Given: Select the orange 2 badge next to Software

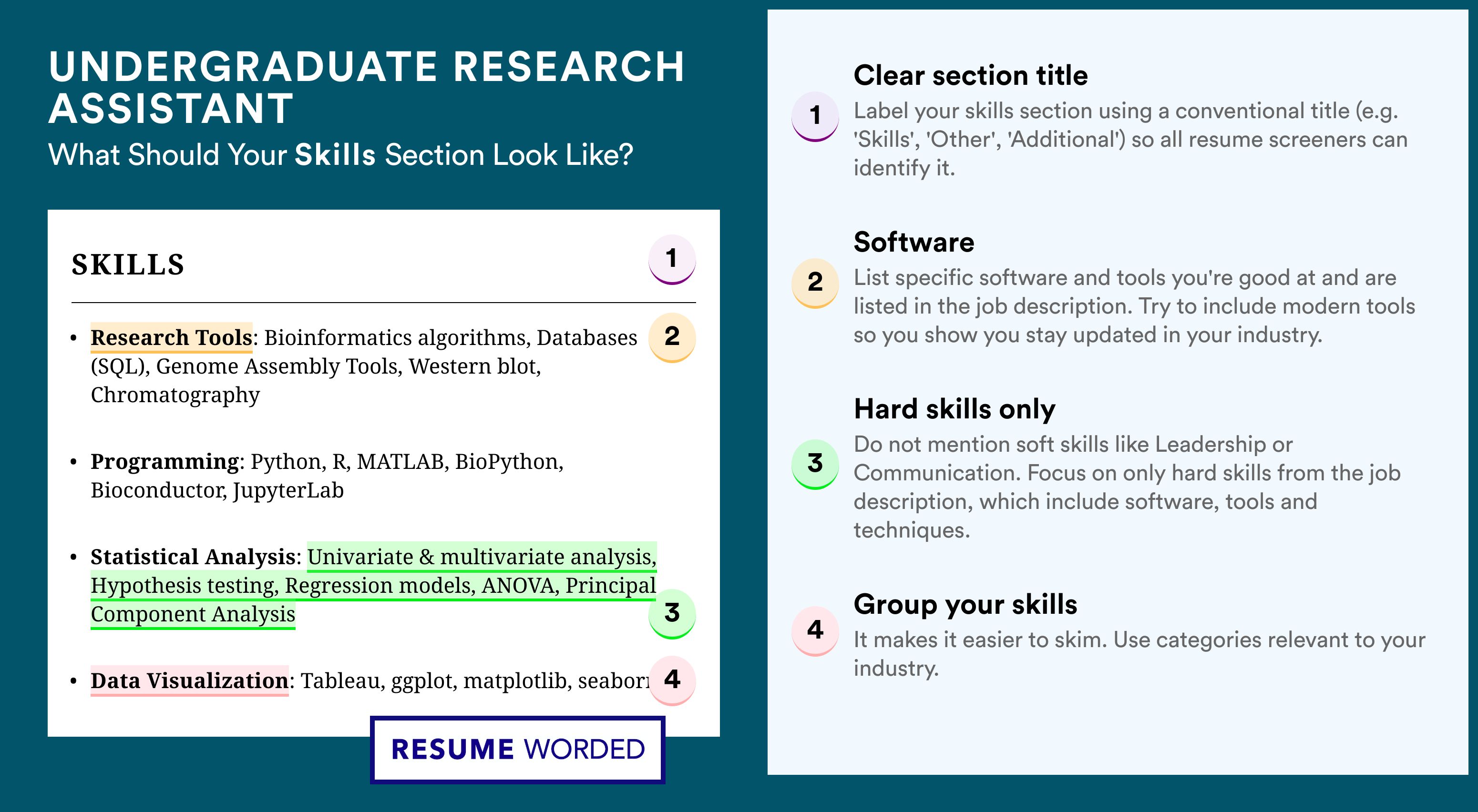Looking at the screenshot, I should pos(815,283).
